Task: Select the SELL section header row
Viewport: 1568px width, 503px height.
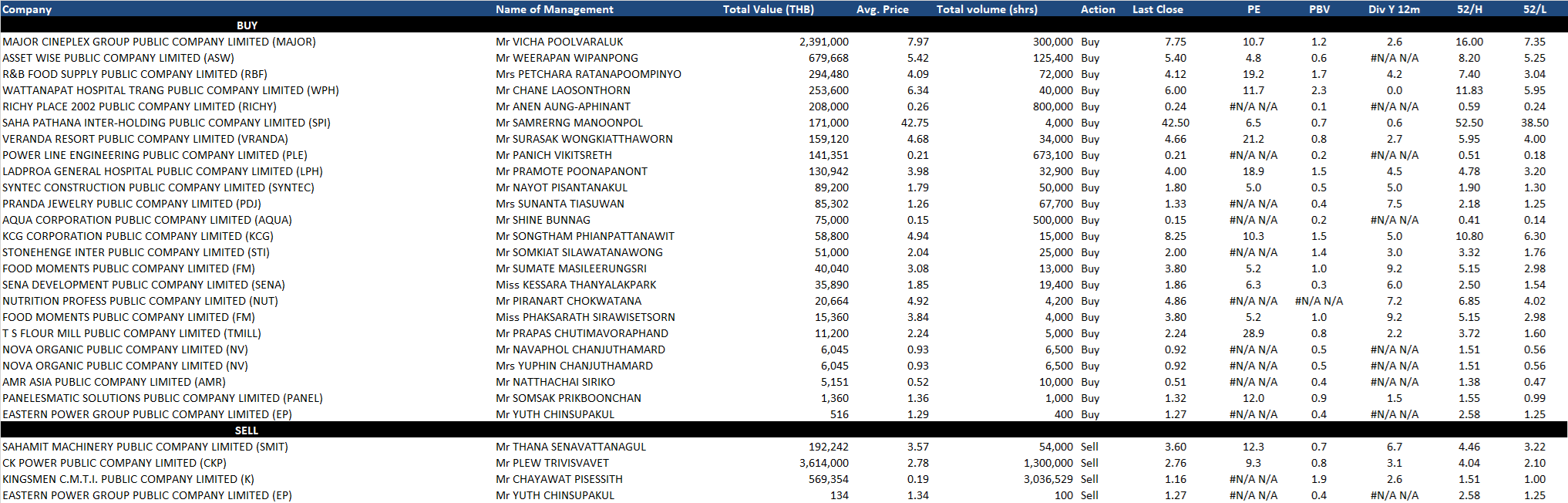Action: [x=247, y=430]
